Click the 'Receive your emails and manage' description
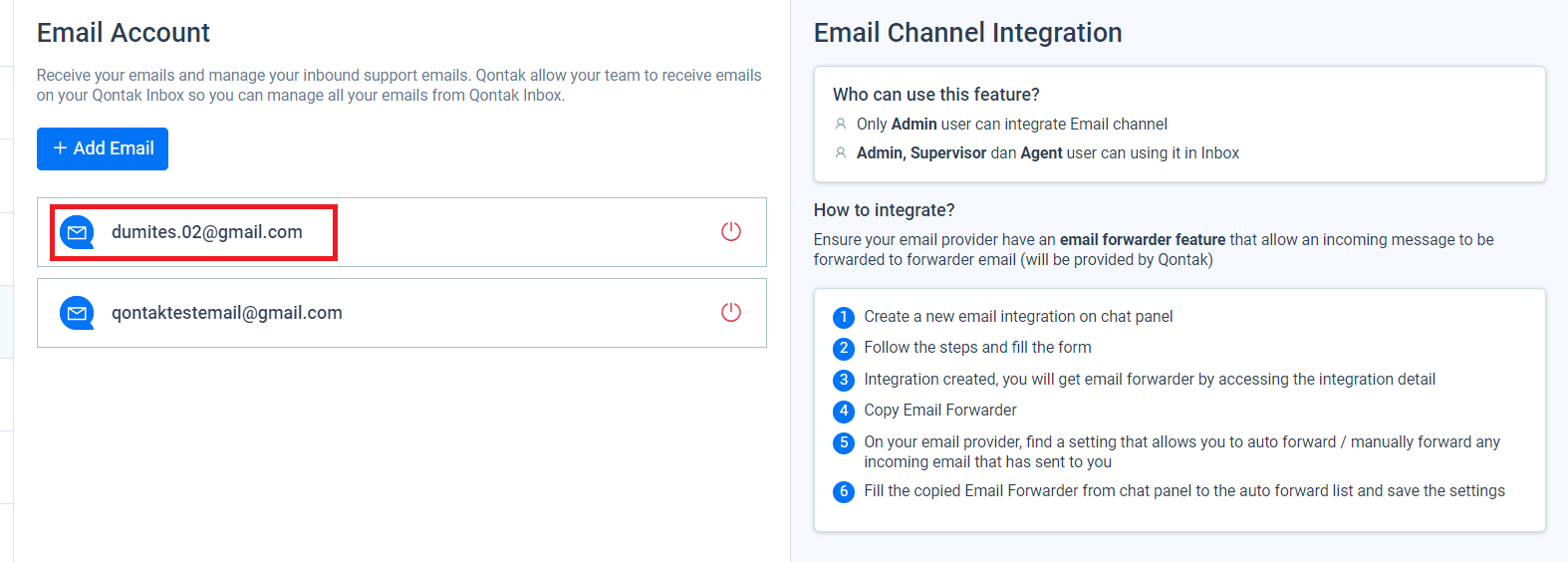This screenshot has width=1568, height=562. [x=398, y=86]
